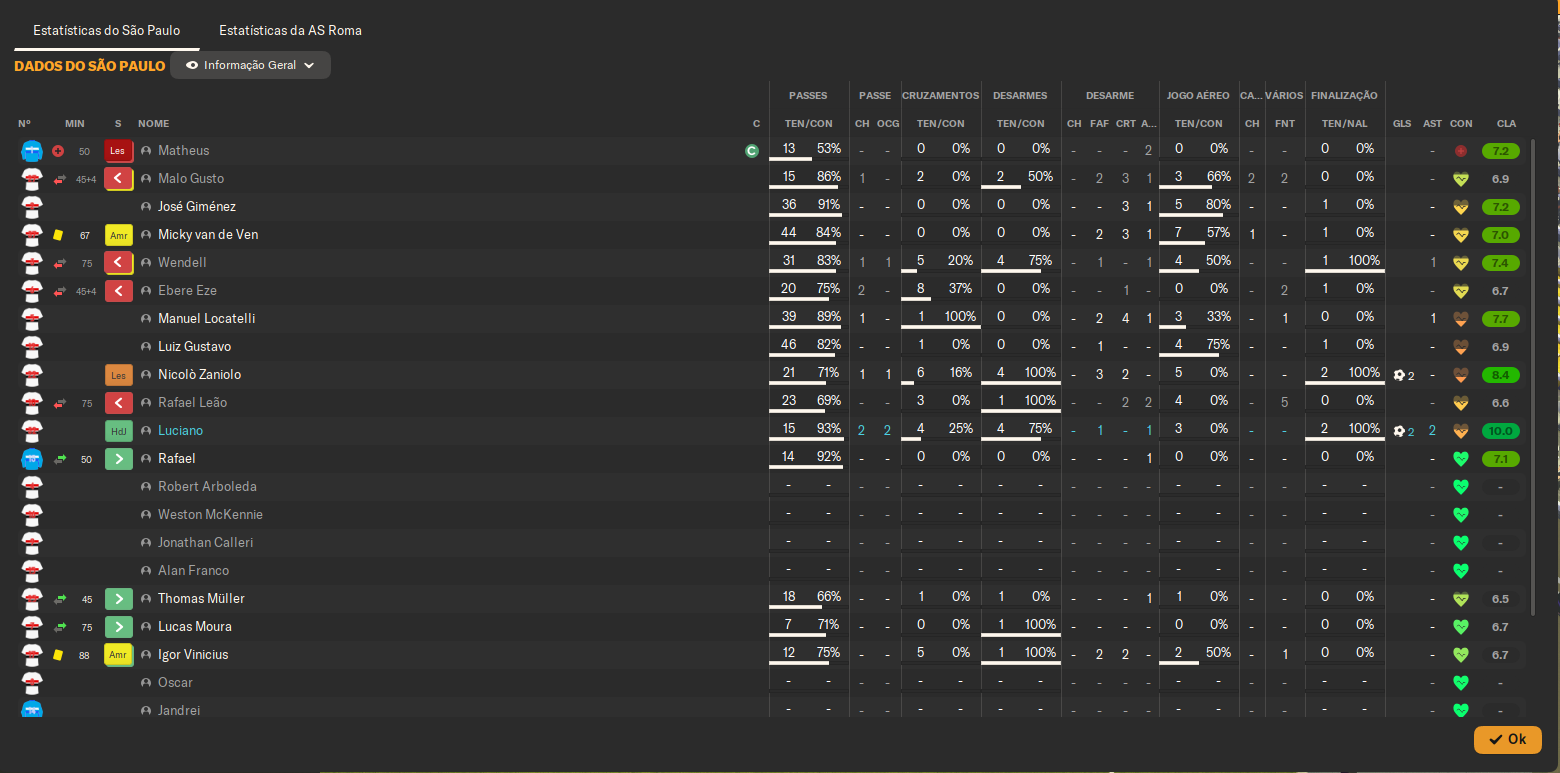Select the Jonathan Calleri row name

[205, 543]
